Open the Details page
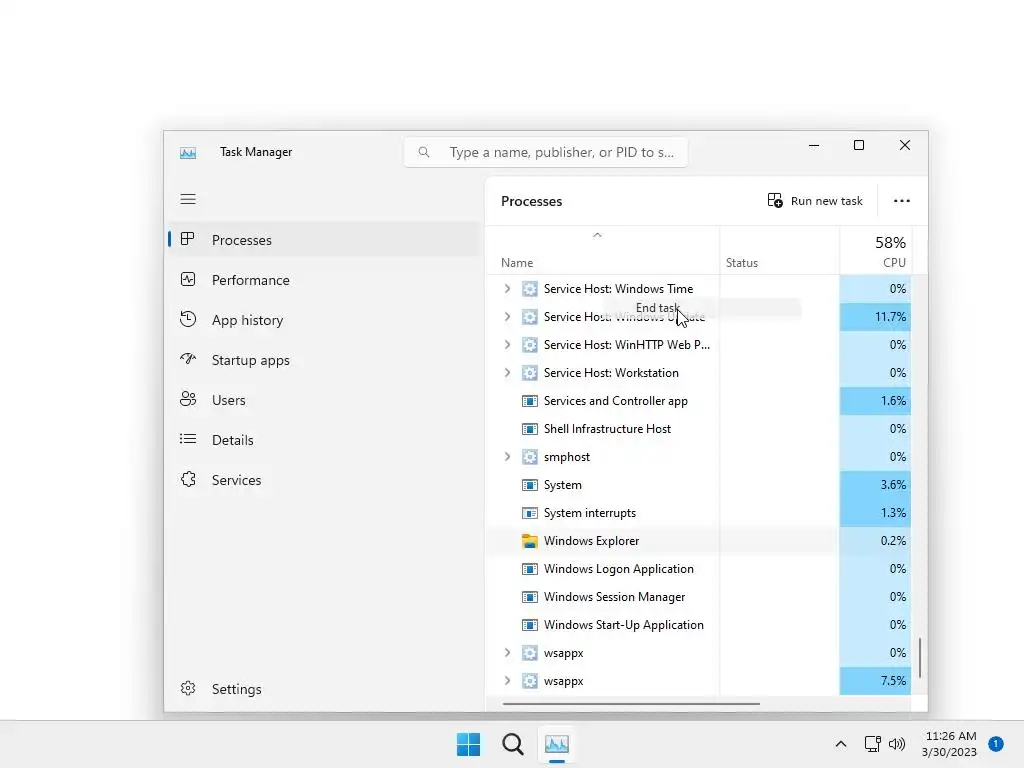The height and width of the screenshot is (768, 1024). click(x=324, y=440)
